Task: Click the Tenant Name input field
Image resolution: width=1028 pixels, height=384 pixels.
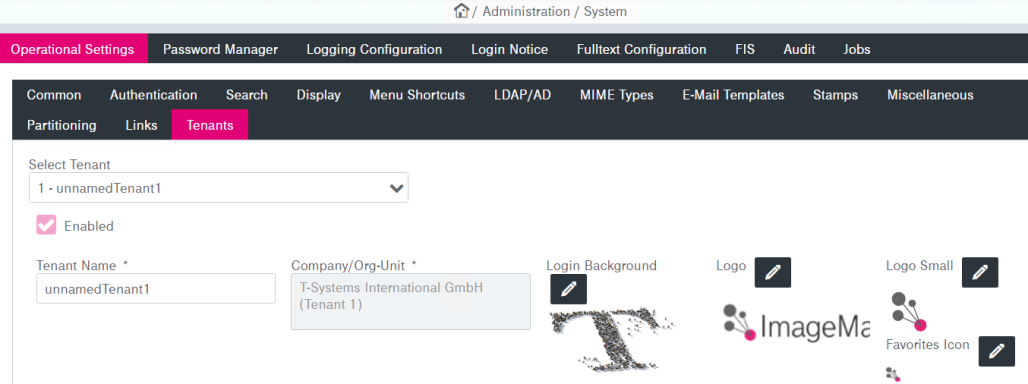Action: click(x=156, y=288)
